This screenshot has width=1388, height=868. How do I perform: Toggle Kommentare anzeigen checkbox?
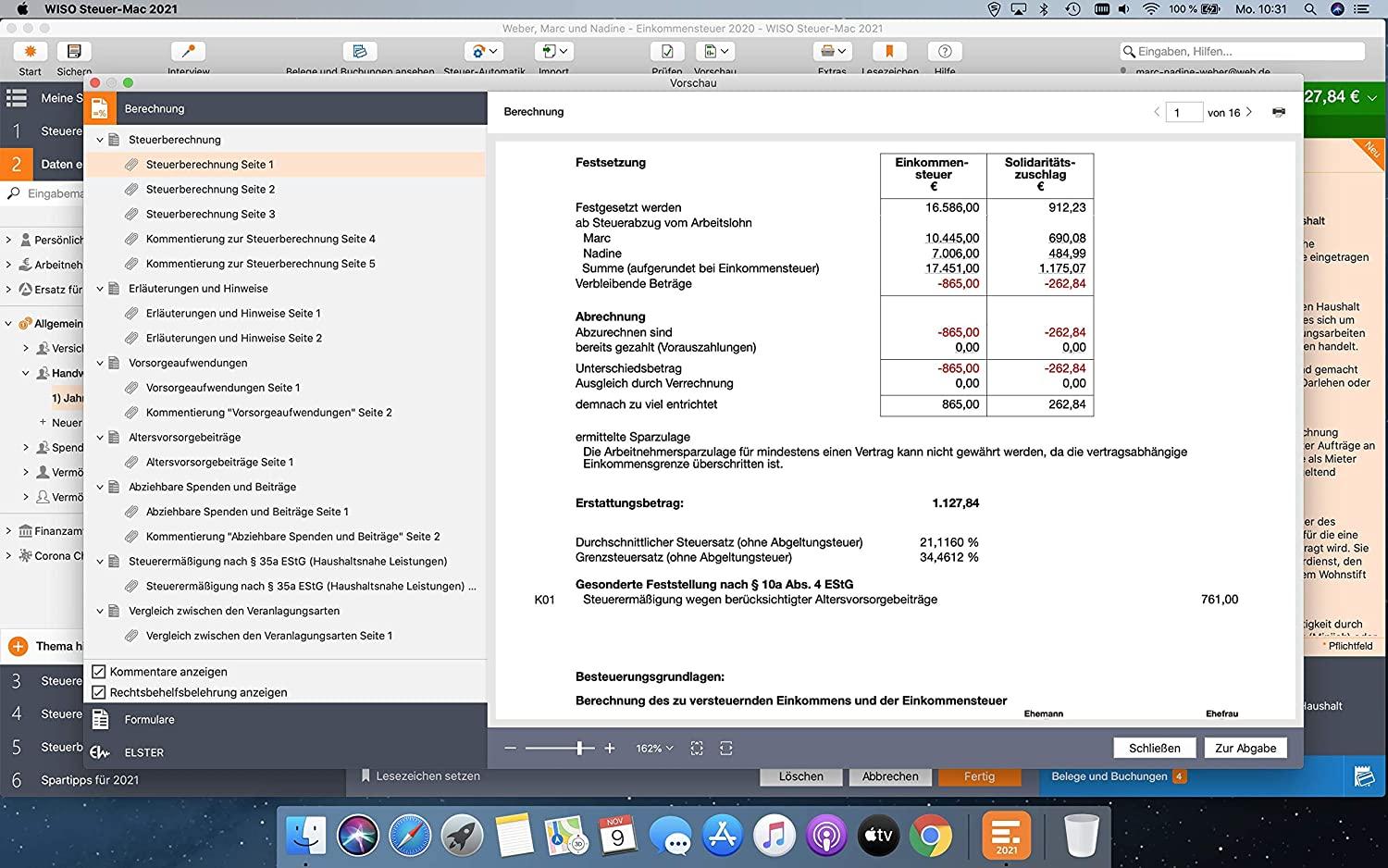(x=99, y=672)
